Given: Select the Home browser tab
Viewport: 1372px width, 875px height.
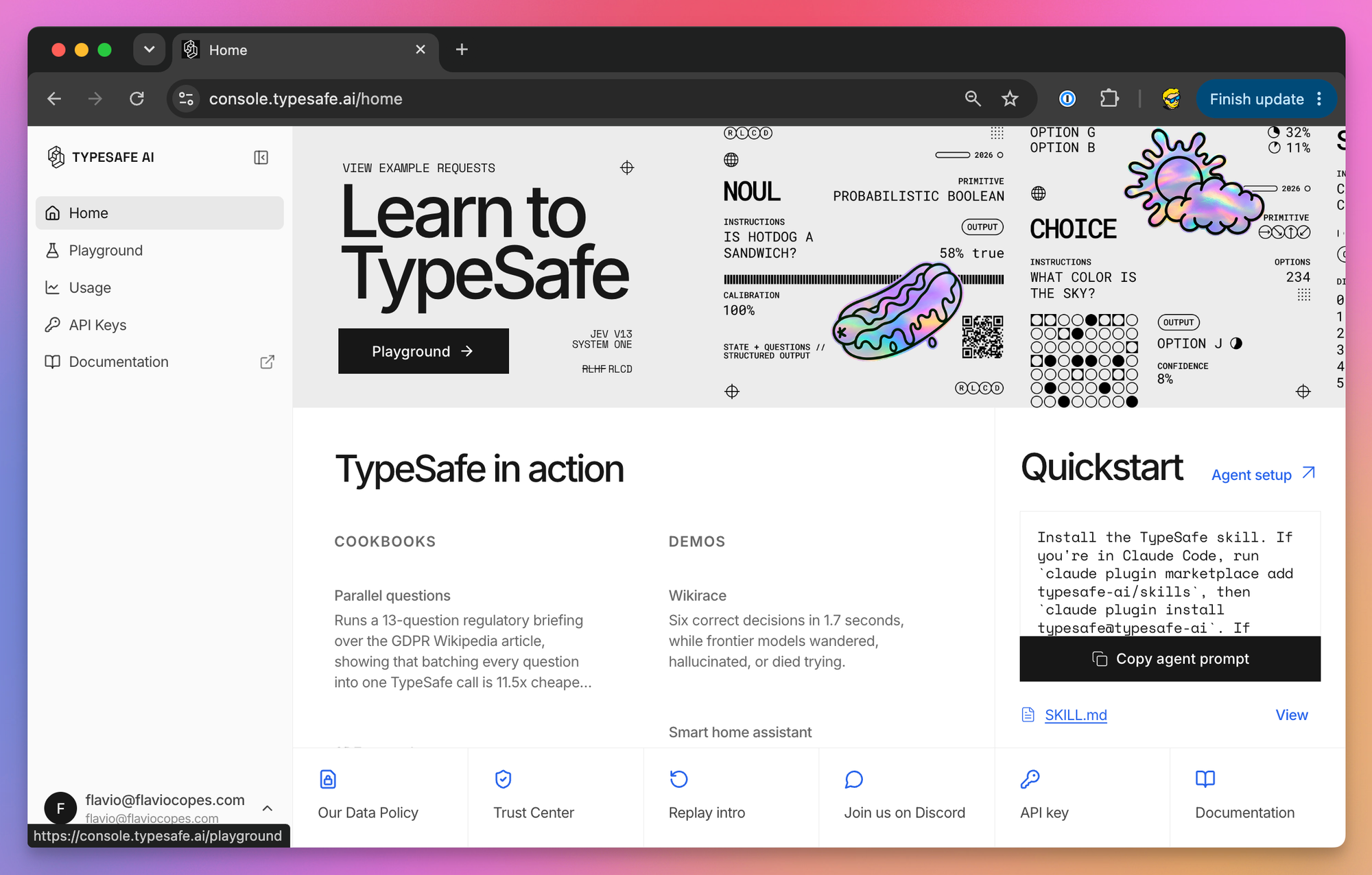Looking at the screenshot, I should 306,50.
